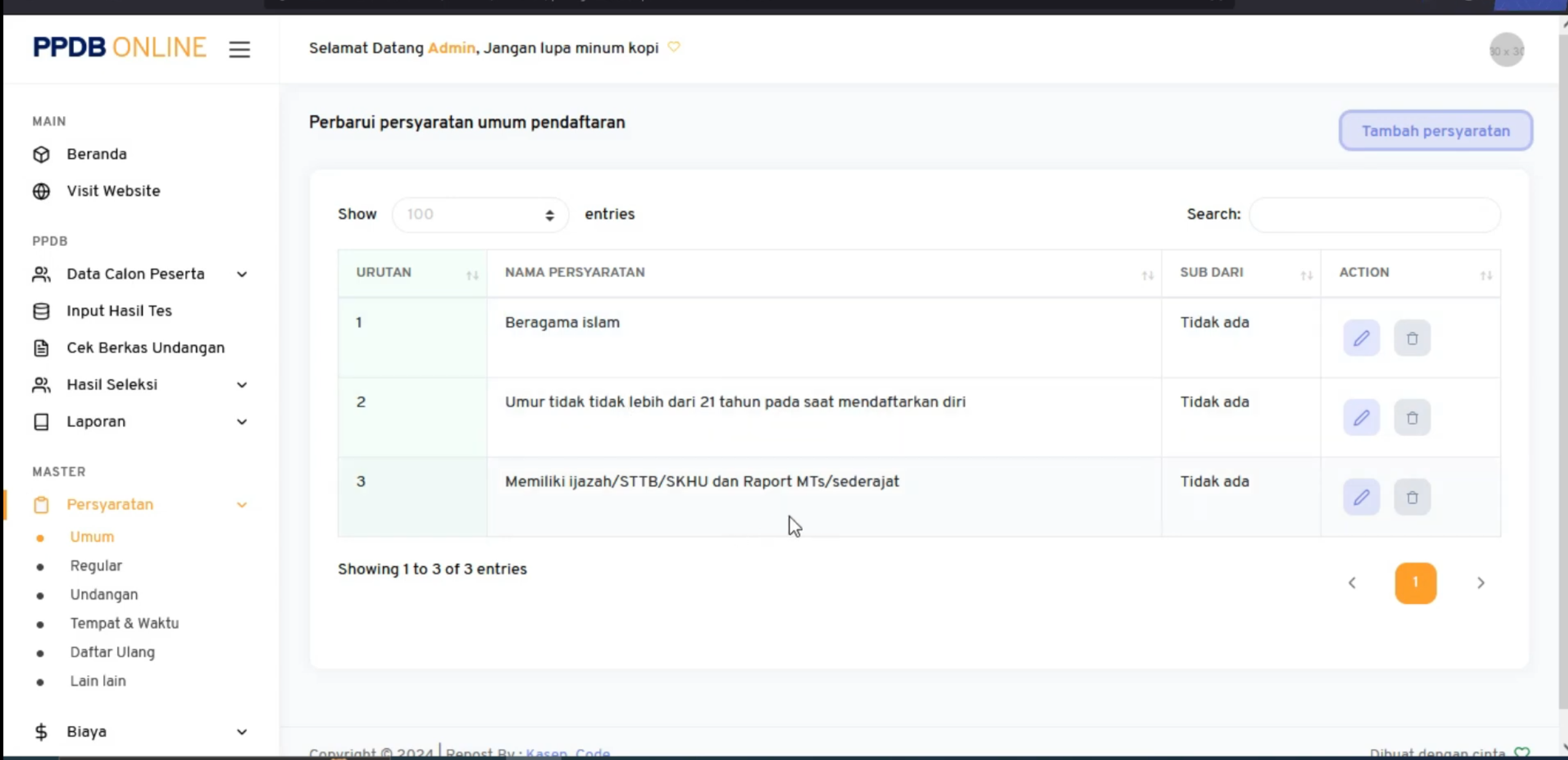The width and height of the screenshot is (1568, 760).
Task: Edit the Beragama islam requirement
Action: click(1361, 338)
